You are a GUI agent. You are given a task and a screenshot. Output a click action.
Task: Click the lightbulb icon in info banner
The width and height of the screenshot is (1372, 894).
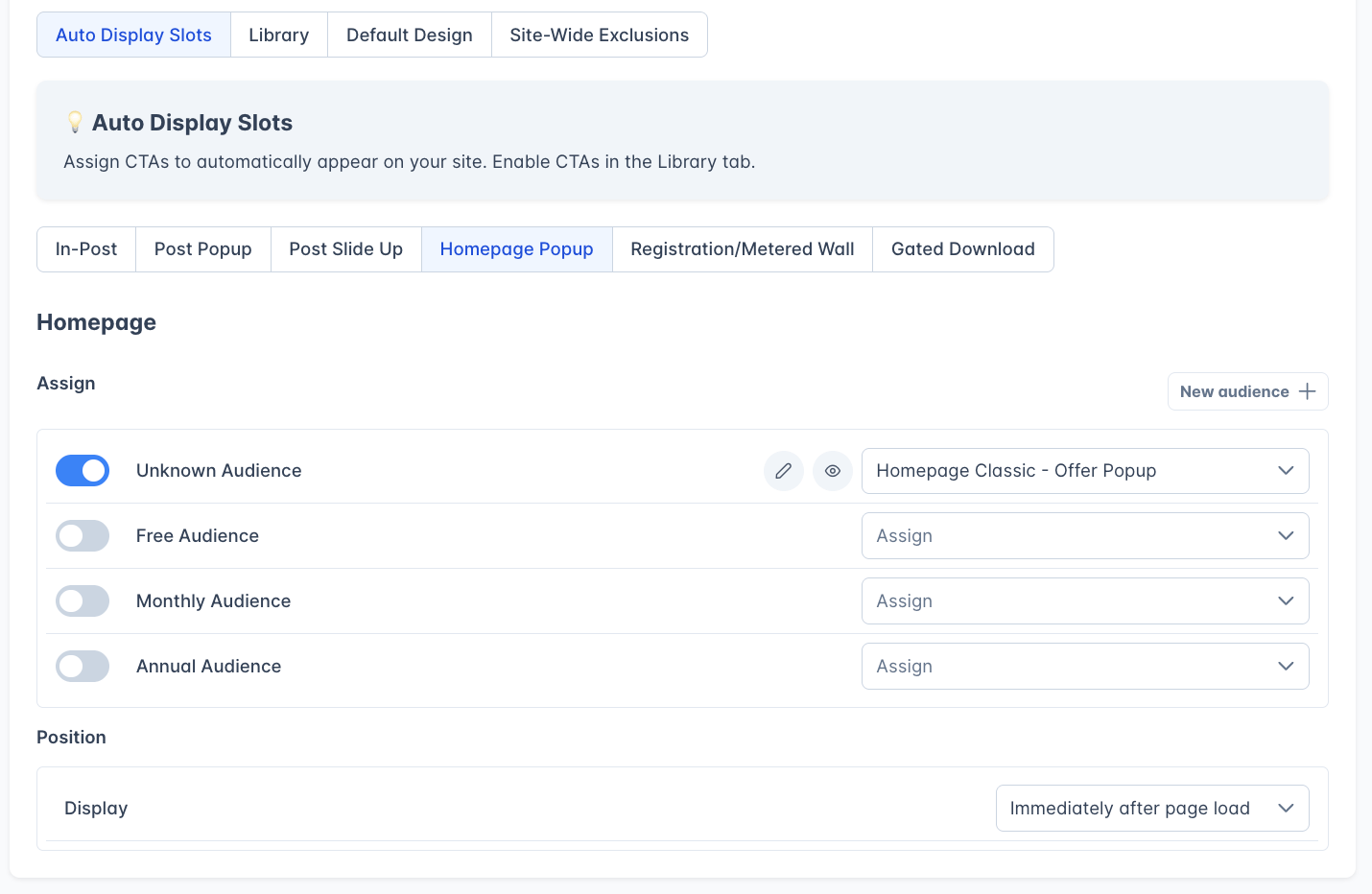(75, 123)
